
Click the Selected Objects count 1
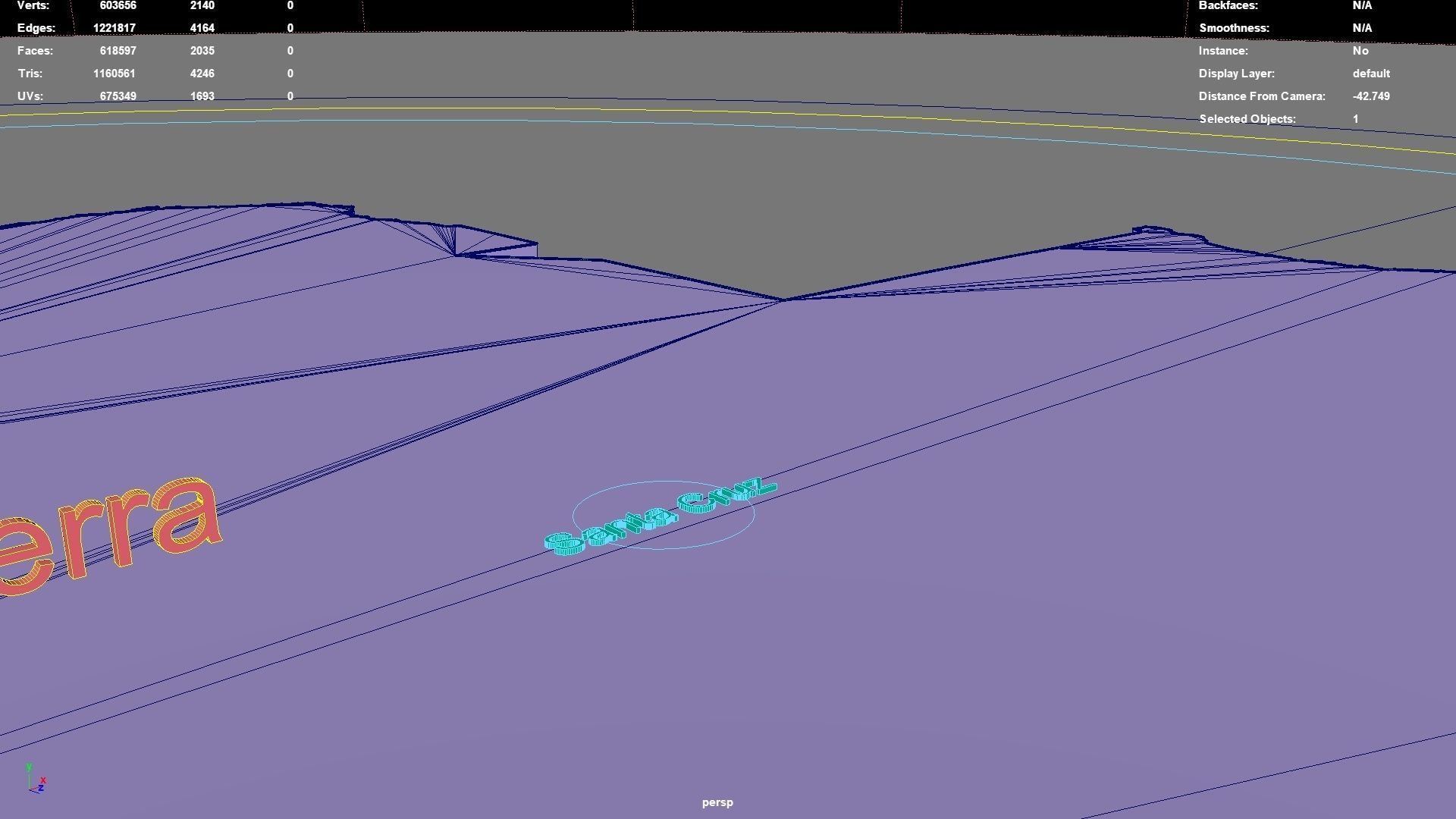pos(1356,119)
